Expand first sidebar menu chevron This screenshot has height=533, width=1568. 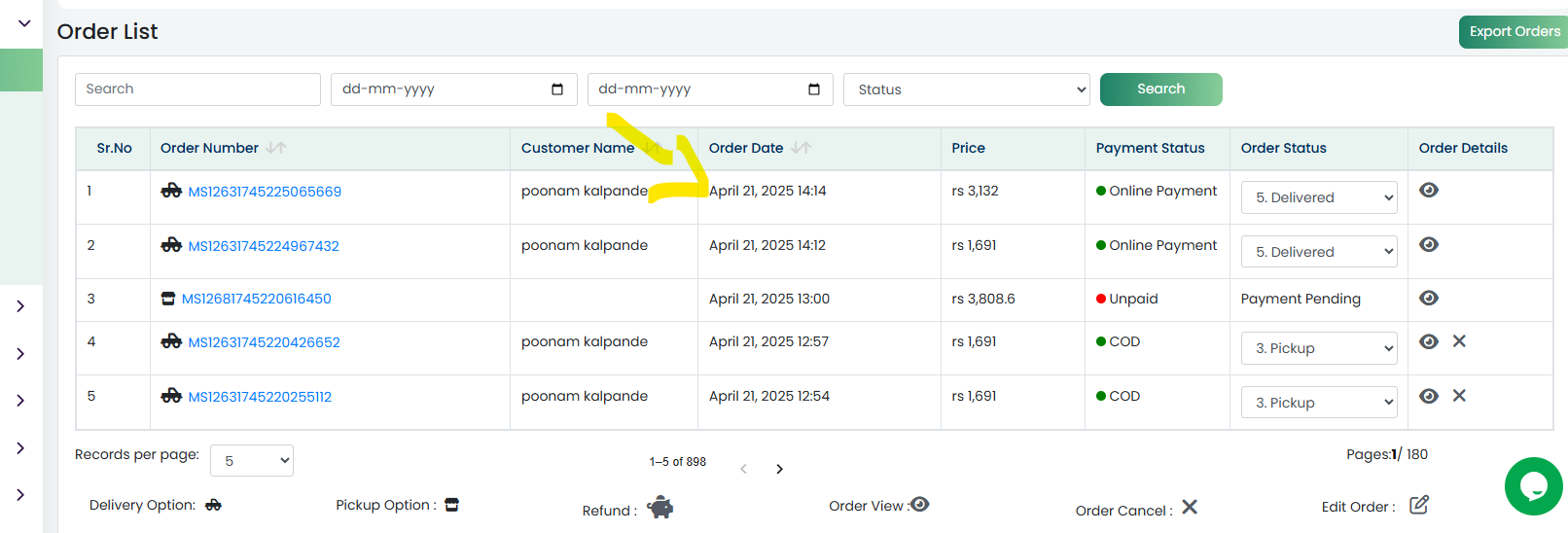click(20, 306)
